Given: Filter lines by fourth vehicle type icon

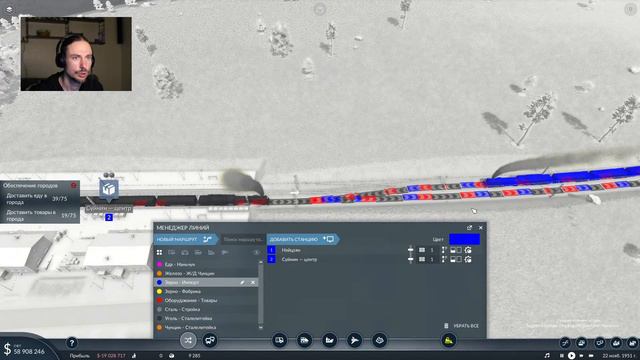Looking at the screenshot, I should tap(198, 253).
